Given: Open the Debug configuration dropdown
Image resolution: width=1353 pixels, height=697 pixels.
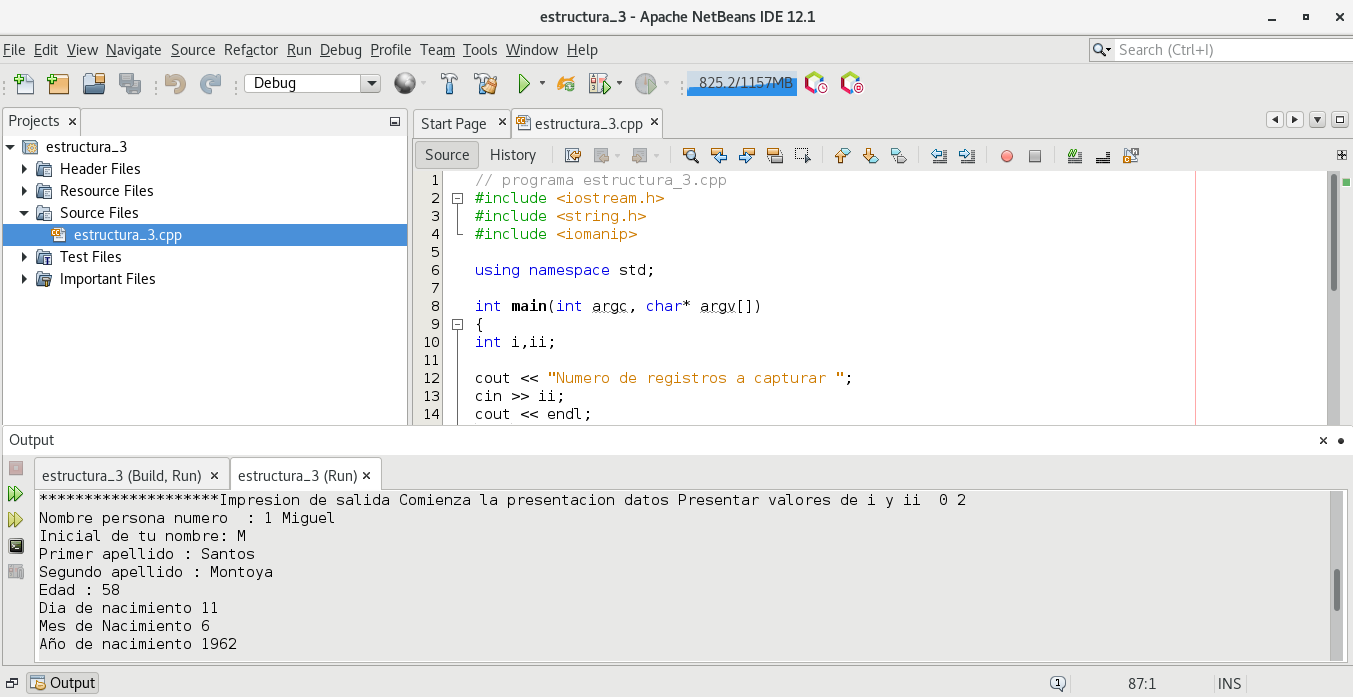Looking at the screenshot, I should click(370, 84).
